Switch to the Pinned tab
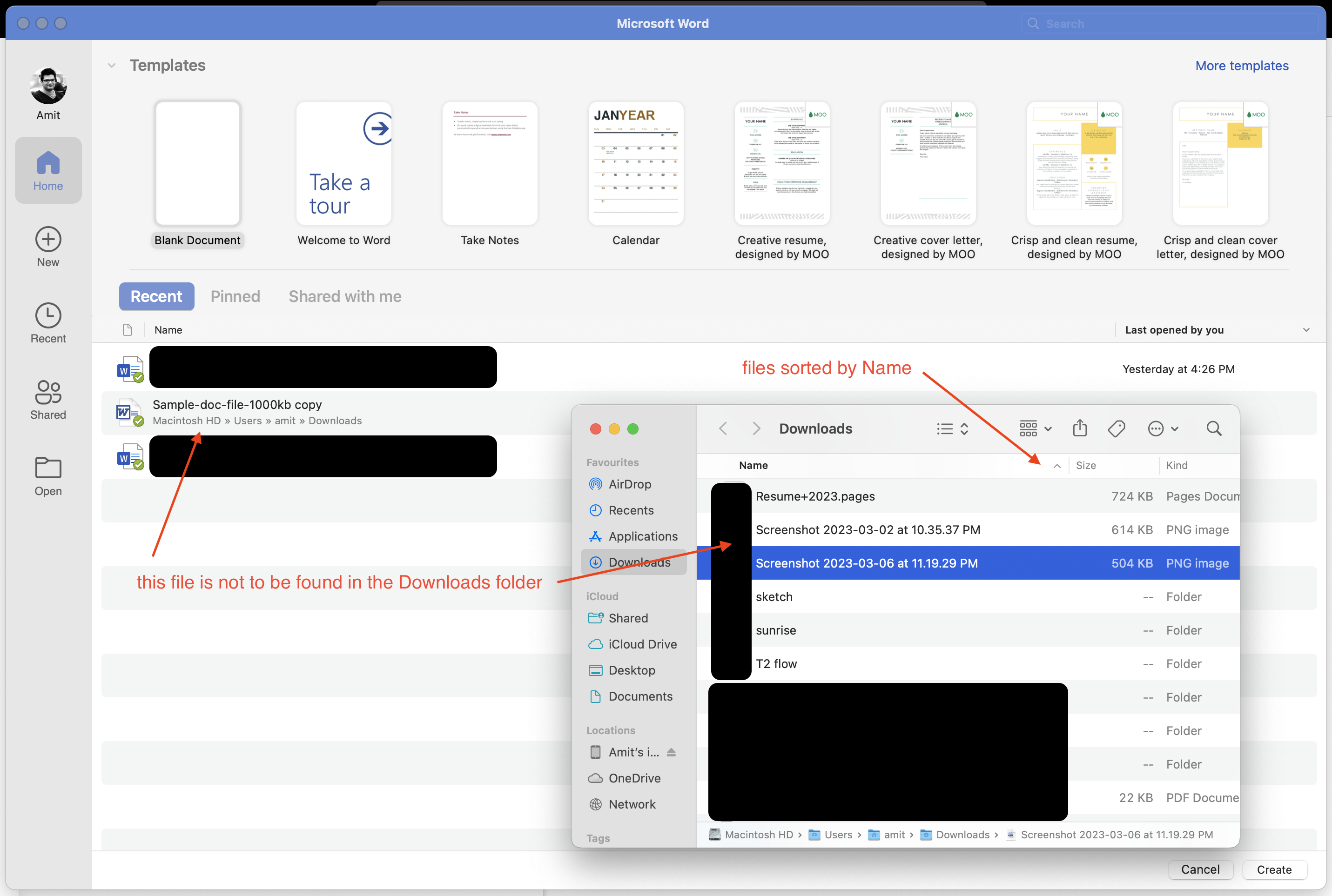The width and height of the screenshot is (1332, 896). pyautogui.click(x=235, y=296)
